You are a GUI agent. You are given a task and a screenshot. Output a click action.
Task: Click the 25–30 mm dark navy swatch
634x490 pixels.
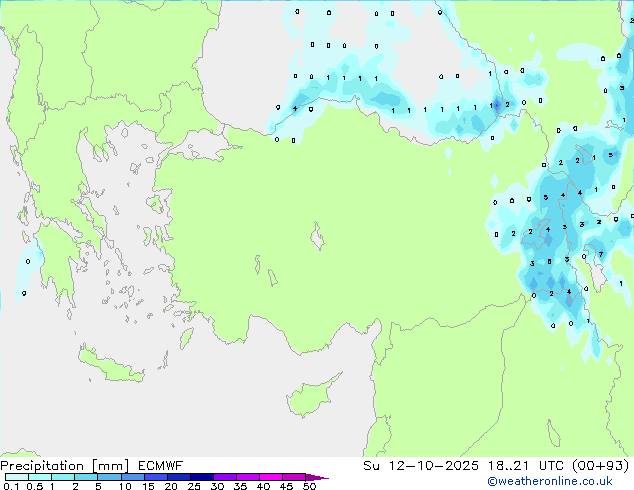(x=201, y=477)
